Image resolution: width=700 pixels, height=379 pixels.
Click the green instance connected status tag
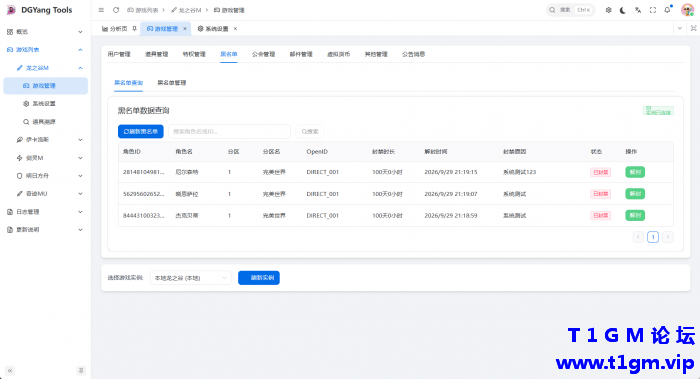tap(658, 110)
